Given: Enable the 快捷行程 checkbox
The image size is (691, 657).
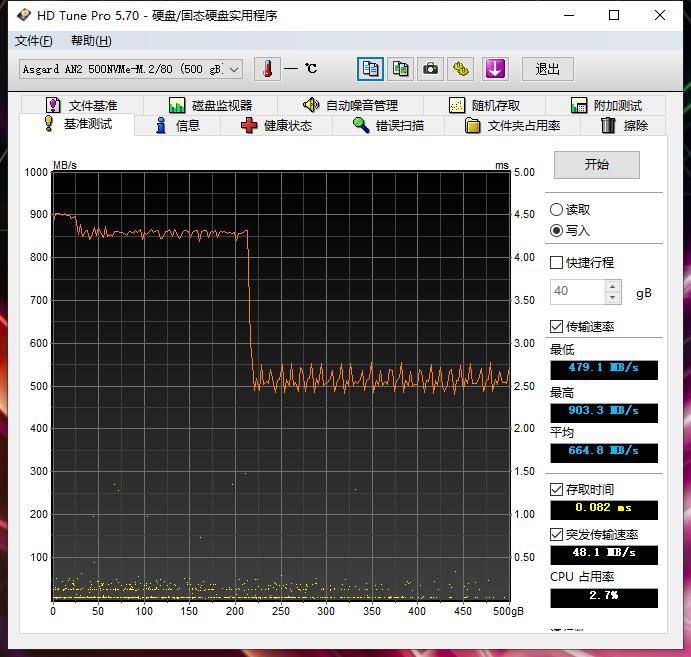Looking at the screenshot, I should tap(557, 263).
